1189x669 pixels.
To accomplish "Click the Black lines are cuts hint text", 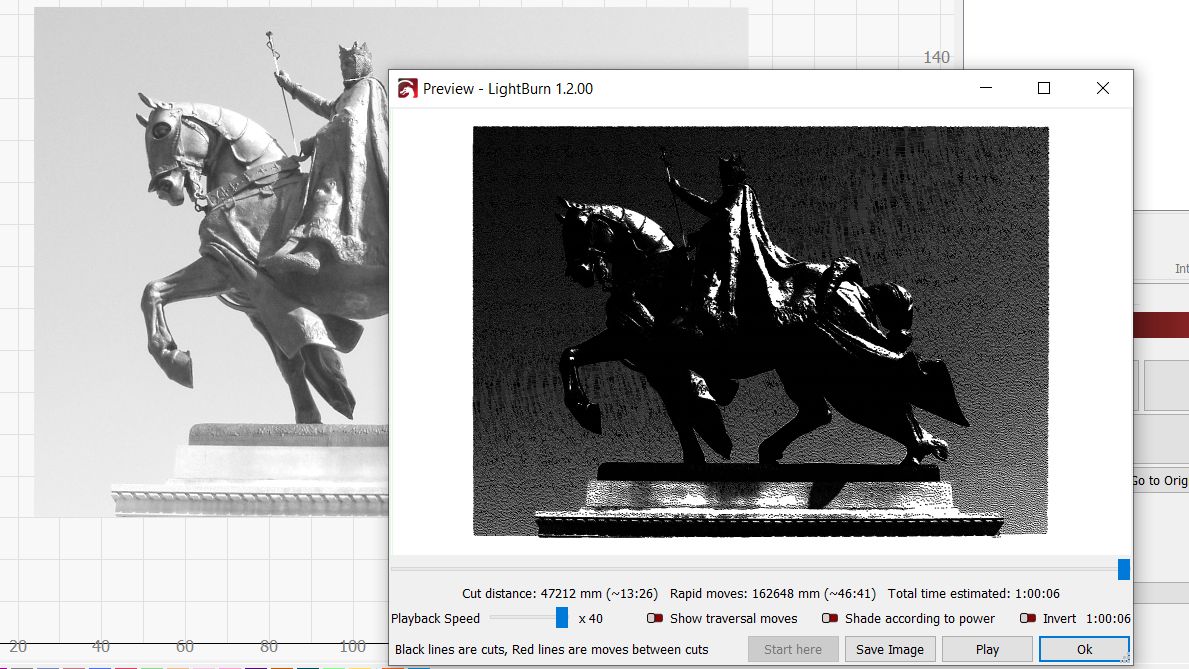I will pos(551,649).
